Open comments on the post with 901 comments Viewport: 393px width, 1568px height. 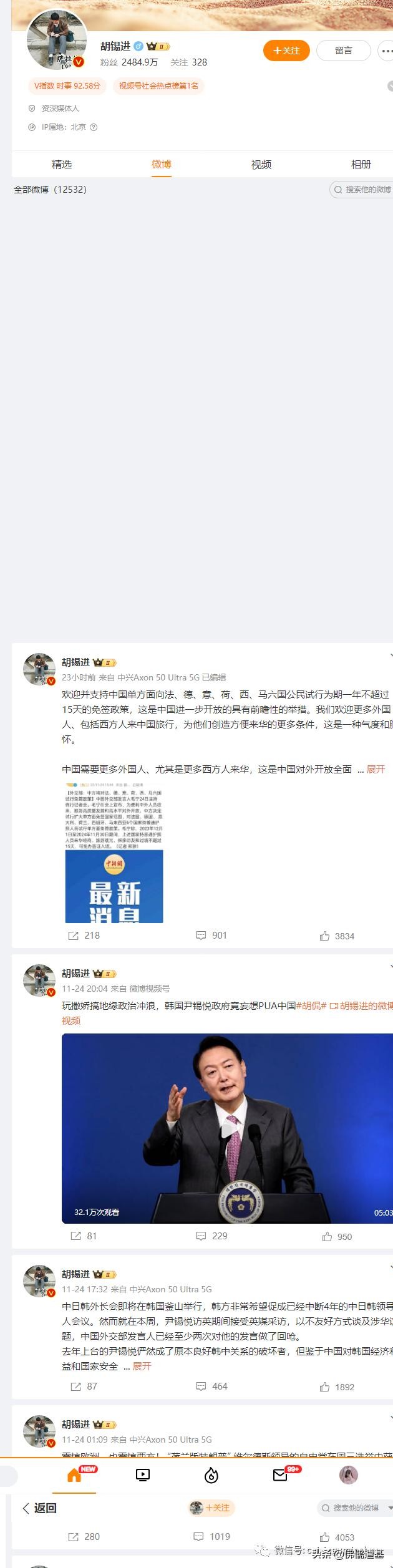click(x=211, y=935)
